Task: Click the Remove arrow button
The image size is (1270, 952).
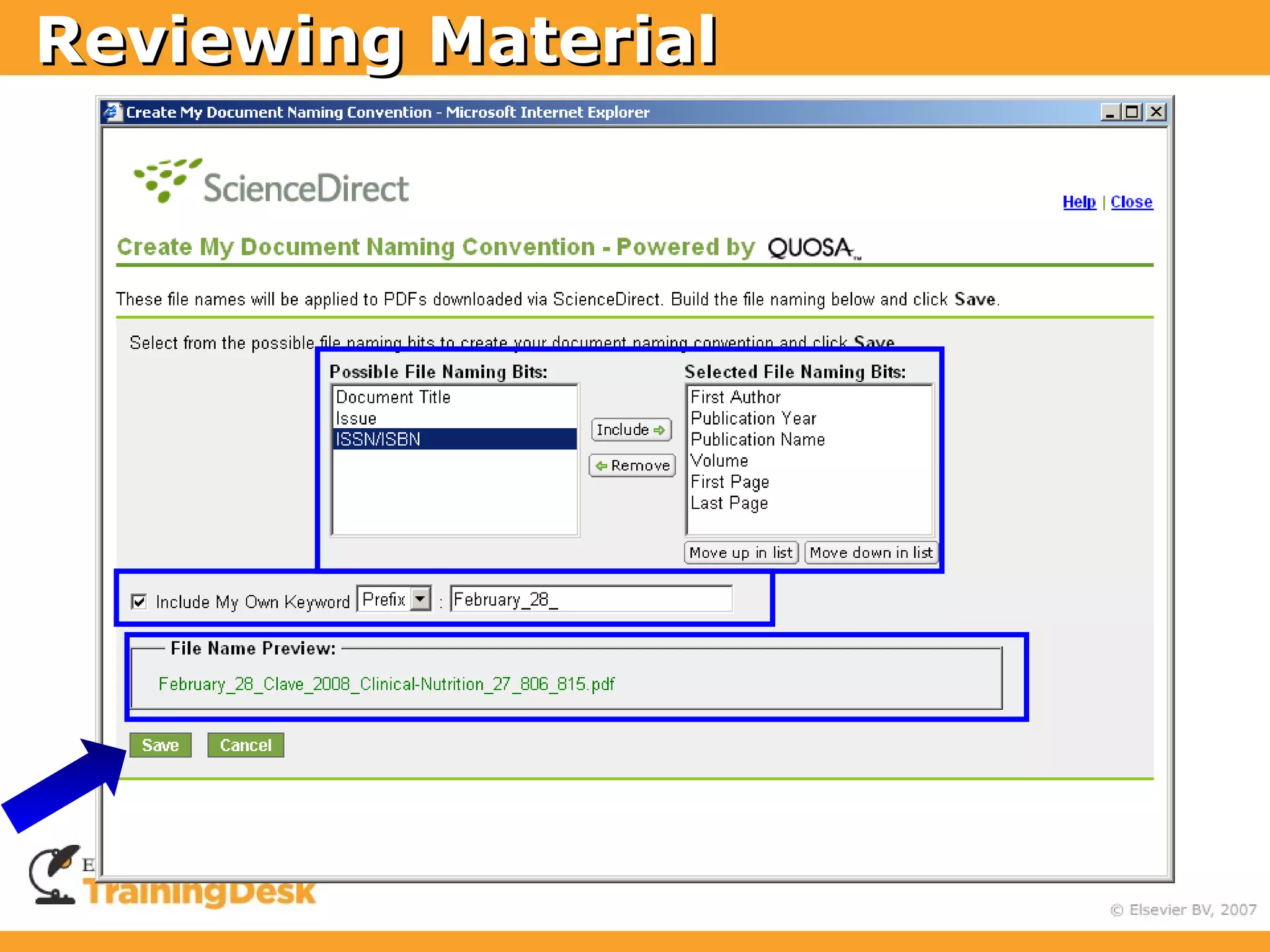Action: (x=632, y=465)
